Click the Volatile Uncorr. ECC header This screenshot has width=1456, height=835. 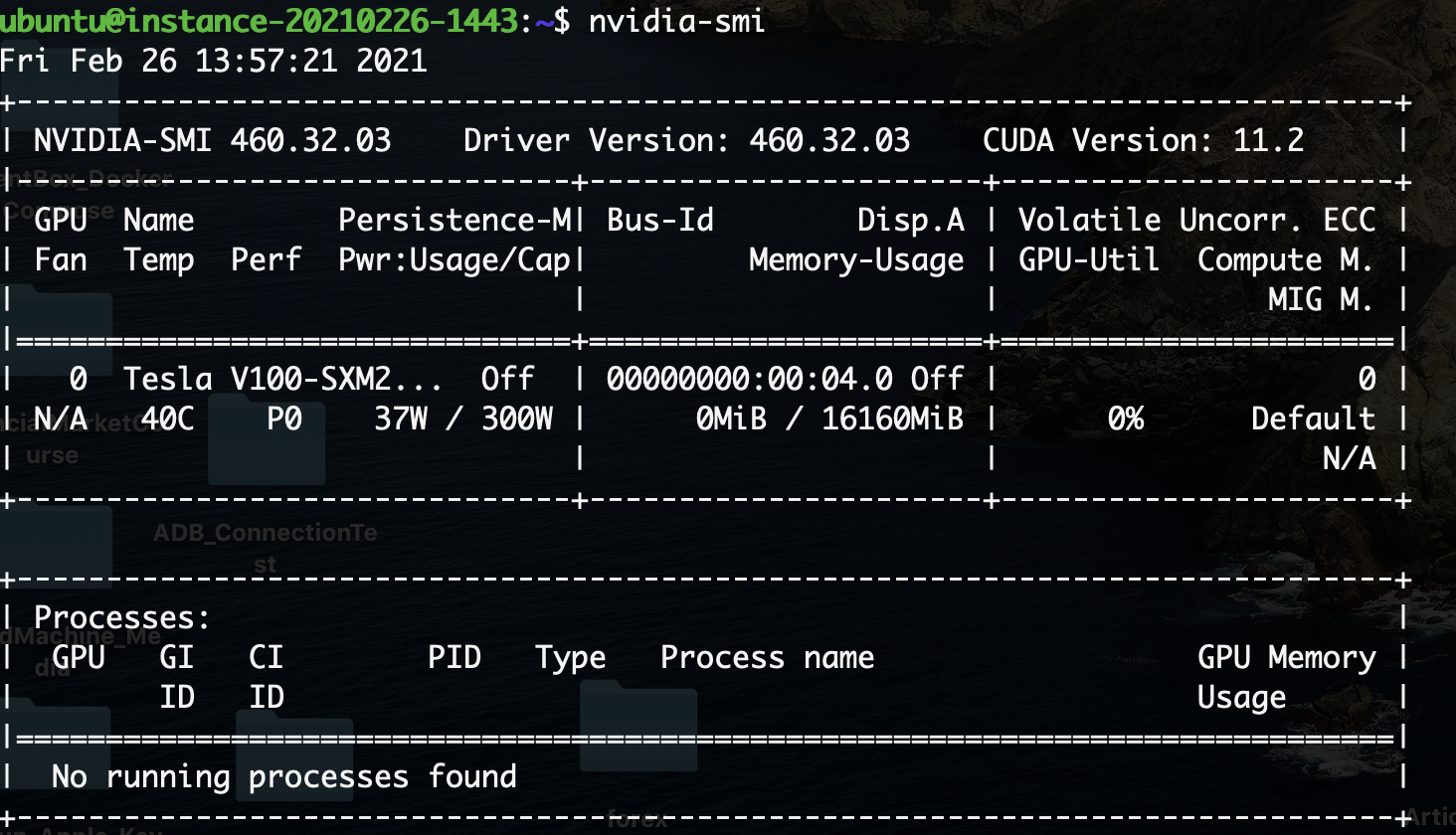[1196, 220]
